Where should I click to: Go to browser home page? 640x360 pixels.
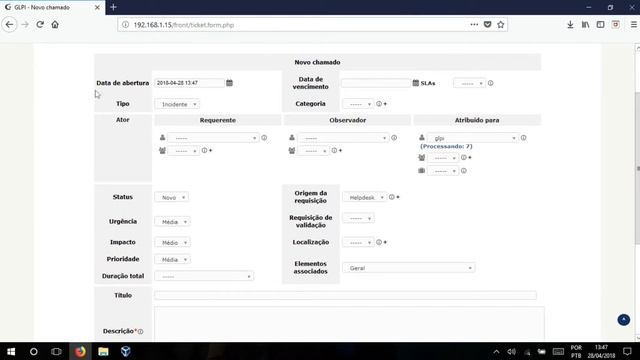point(55,24)
